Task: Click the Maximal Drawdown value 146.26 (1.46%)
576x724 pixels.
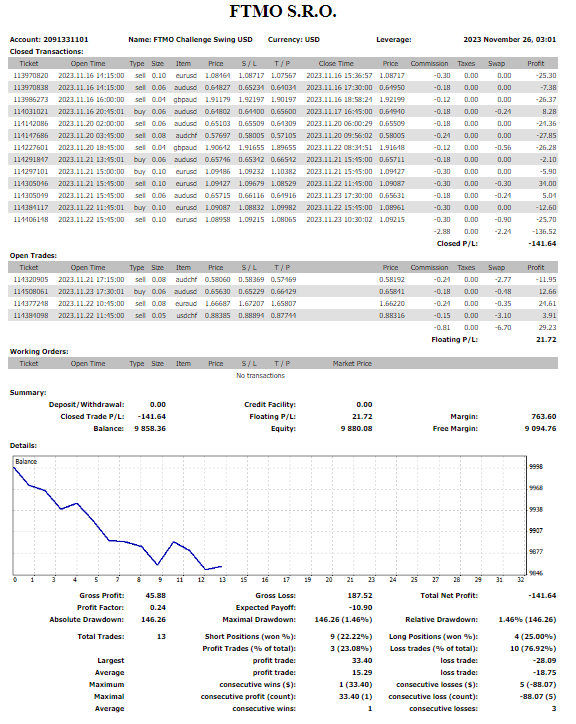Action: (x=343, y=620)
